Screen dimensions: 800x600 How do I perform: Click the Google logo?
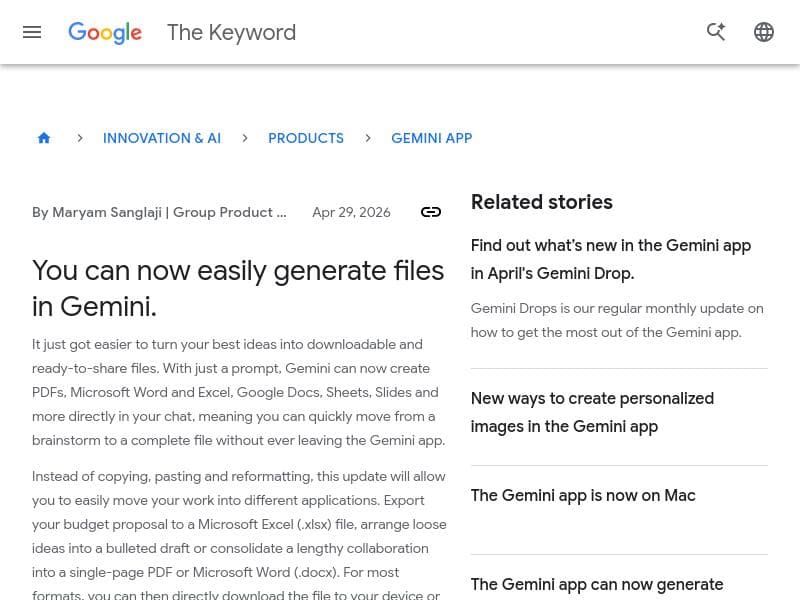click(x=105, y=33)
